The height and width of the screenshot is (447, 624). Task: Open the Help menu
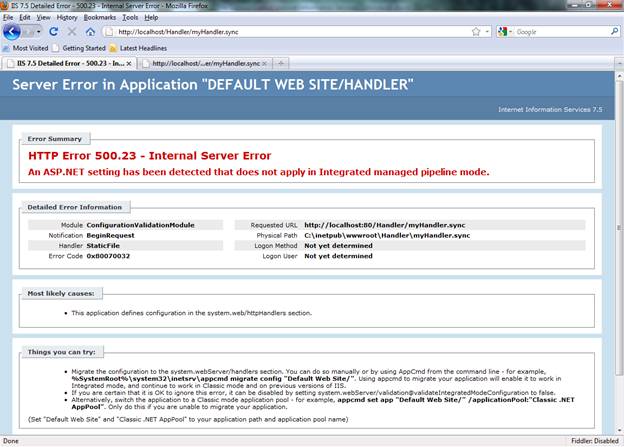(x=151, y=18)
